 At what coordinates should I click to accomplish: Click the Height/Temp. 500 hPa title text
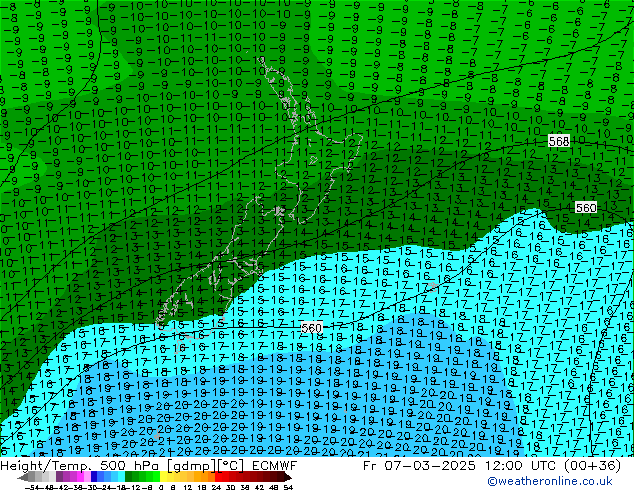[x=81, y=466]
